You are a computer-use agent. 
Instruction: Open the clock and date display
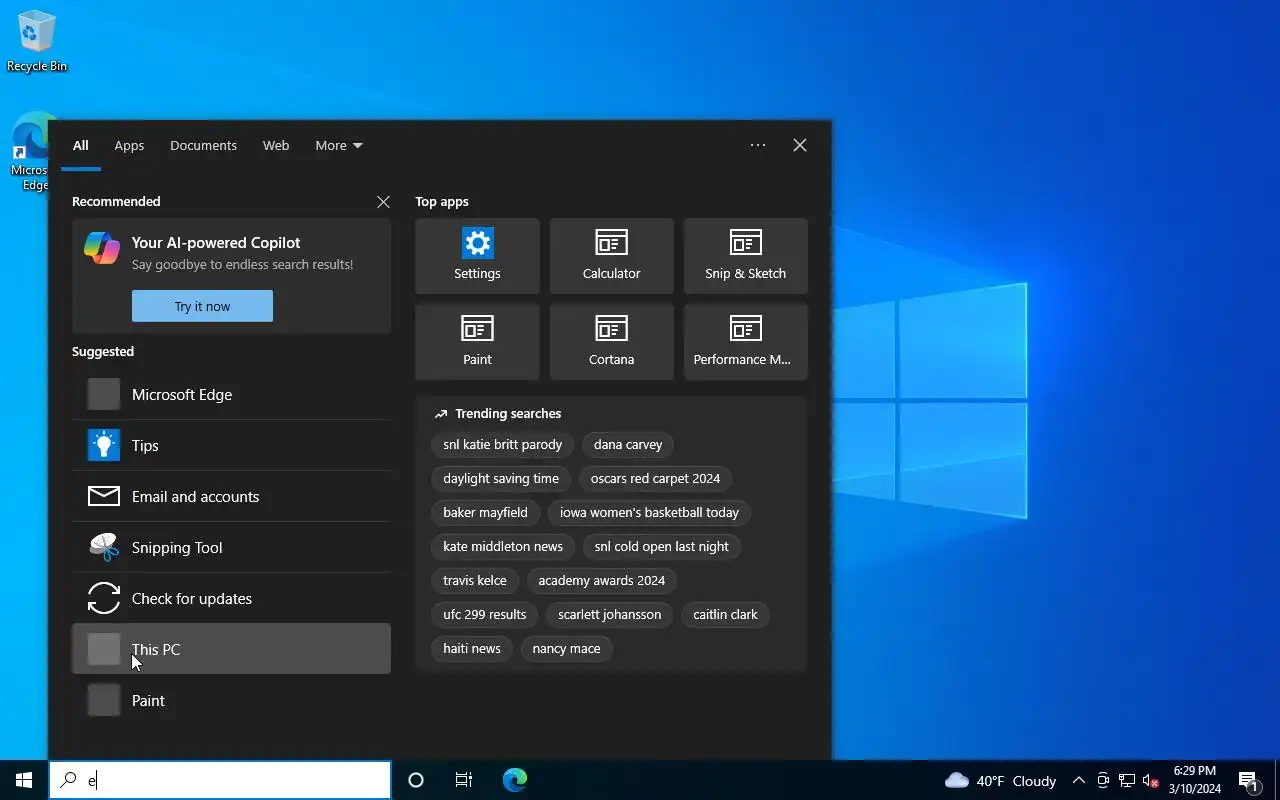tap(1195, 780)
